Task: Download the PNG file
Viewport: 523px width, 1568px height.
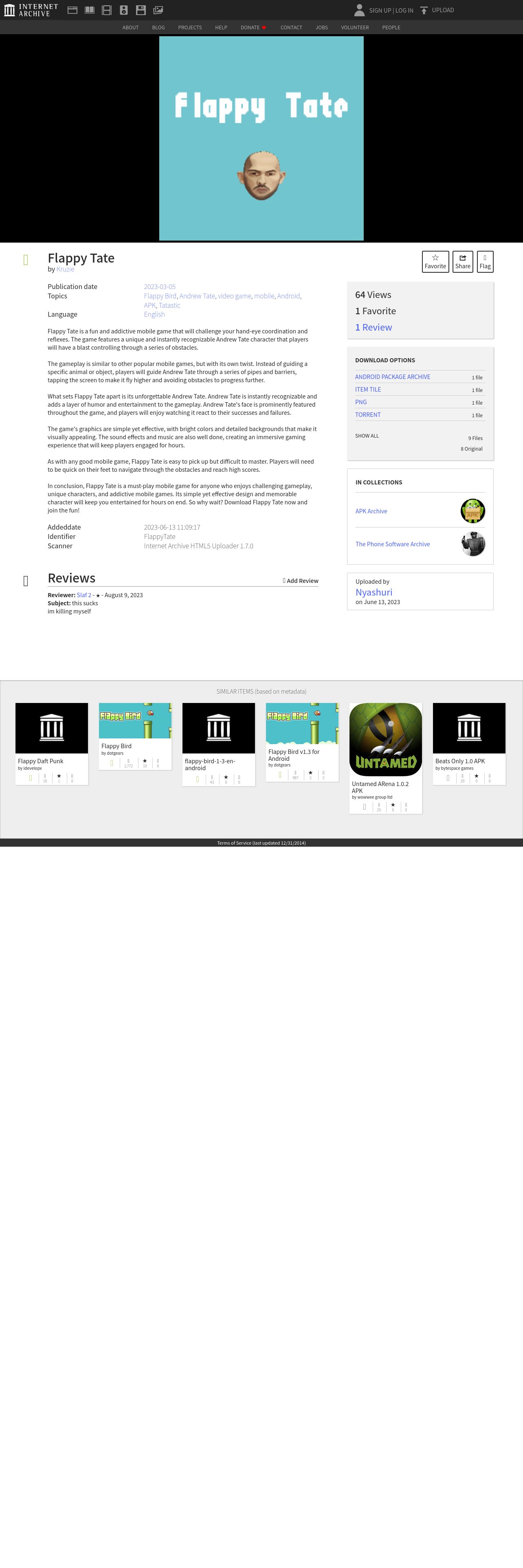Action: coord(361,402)
